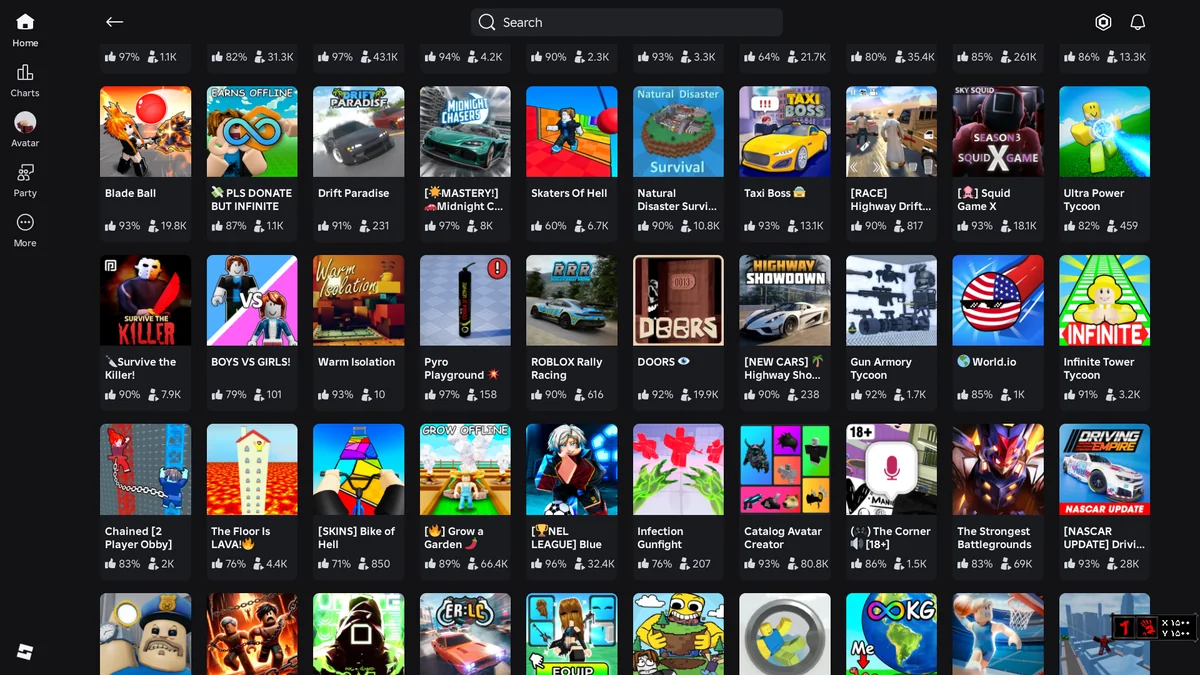Viewport: 1200px width, 675px height.
Task: Click the BOYS VS GIRLS title
Action: click(251, 362)
